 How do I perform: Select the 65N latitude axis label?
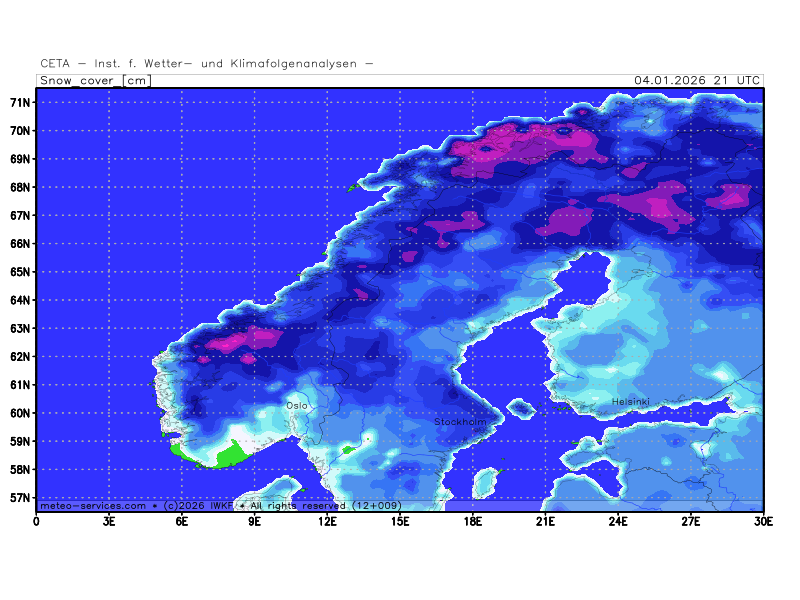(x=20, y=272)
